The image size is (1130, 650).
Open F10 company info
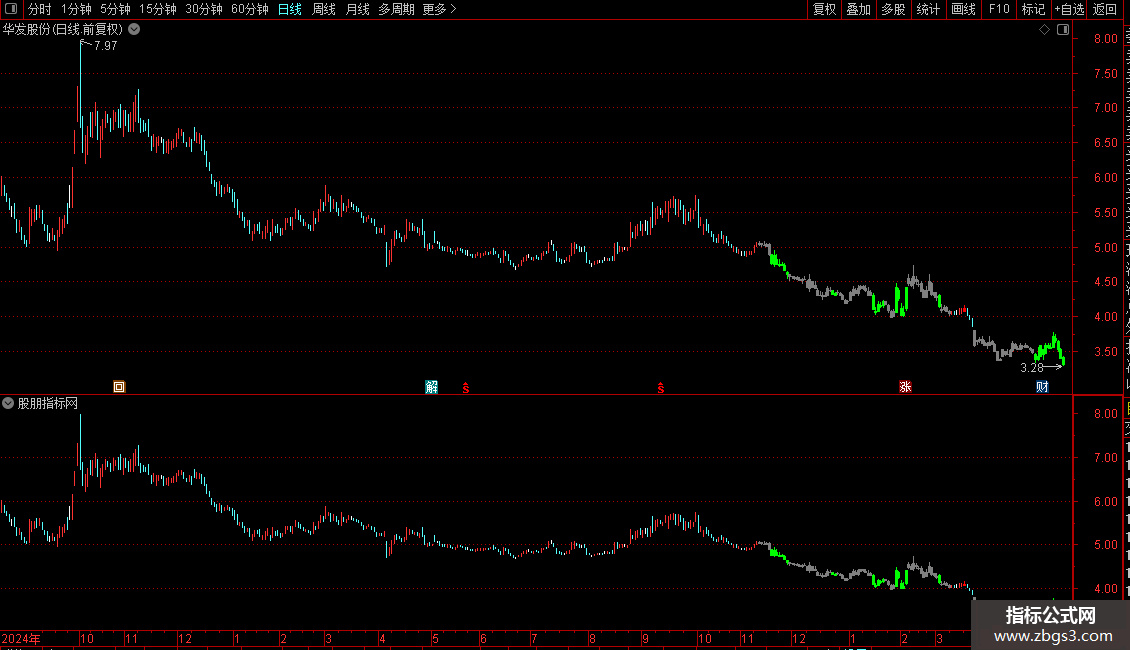[999, 9]
